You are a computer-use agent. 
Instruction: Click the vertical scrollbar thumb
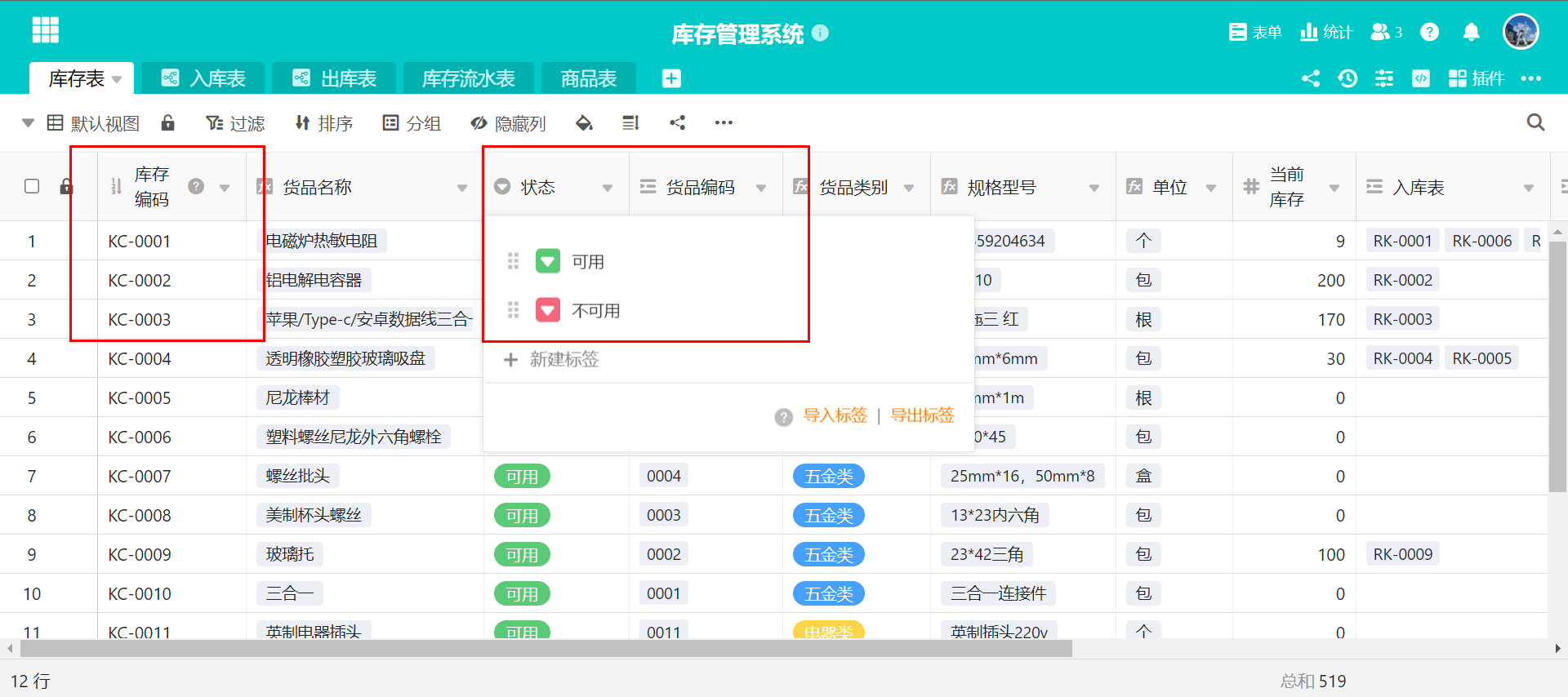click(1557, 367)
